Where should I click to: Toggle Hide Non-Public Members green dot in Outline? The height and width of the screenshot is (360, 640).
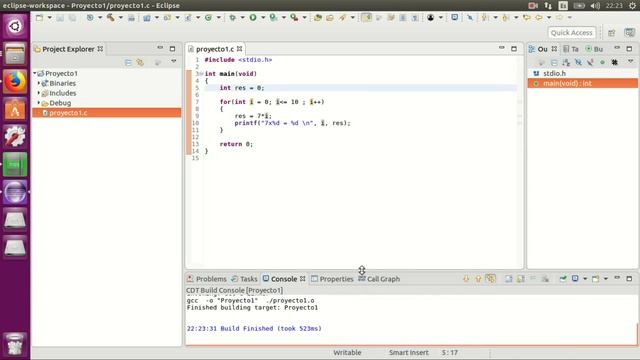click(x=602, y=62)
